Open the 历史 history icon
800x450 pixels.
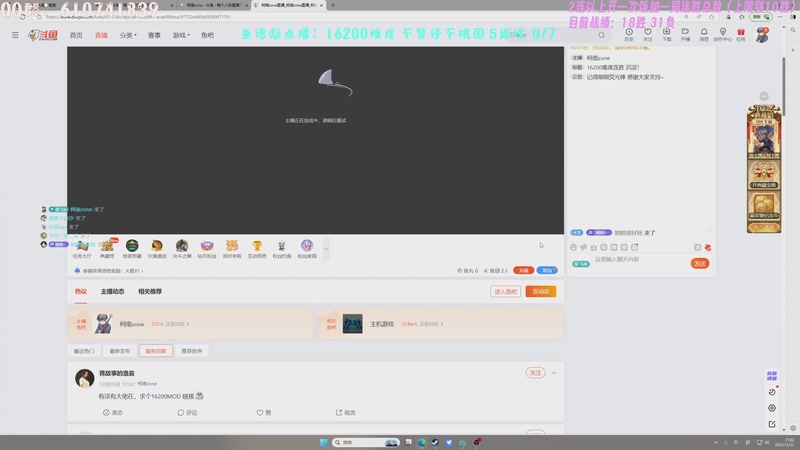629,34
